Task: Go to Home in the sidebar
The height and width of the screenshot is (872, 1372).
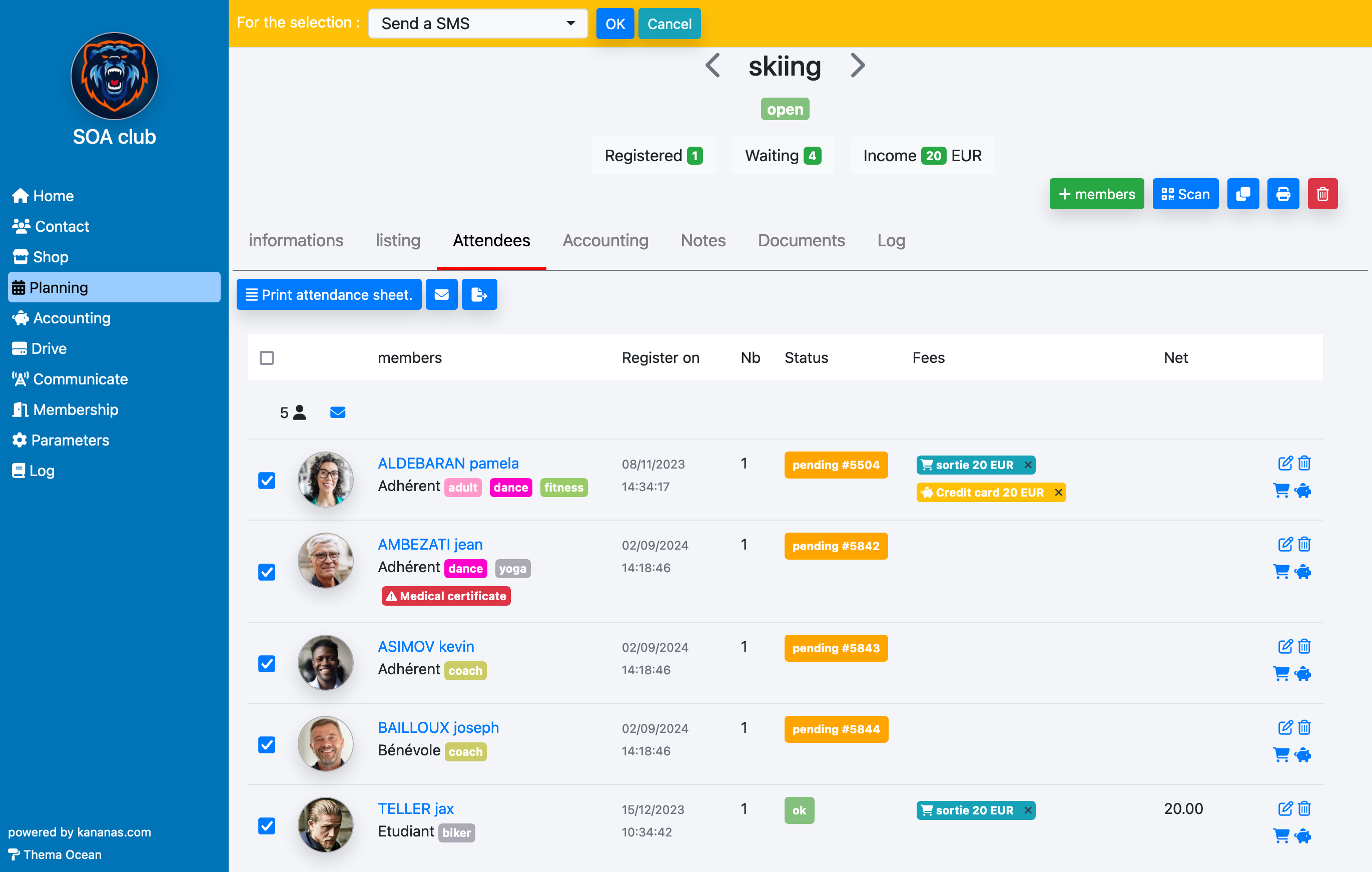Action: pyautogui.click(x=43, y=196)
